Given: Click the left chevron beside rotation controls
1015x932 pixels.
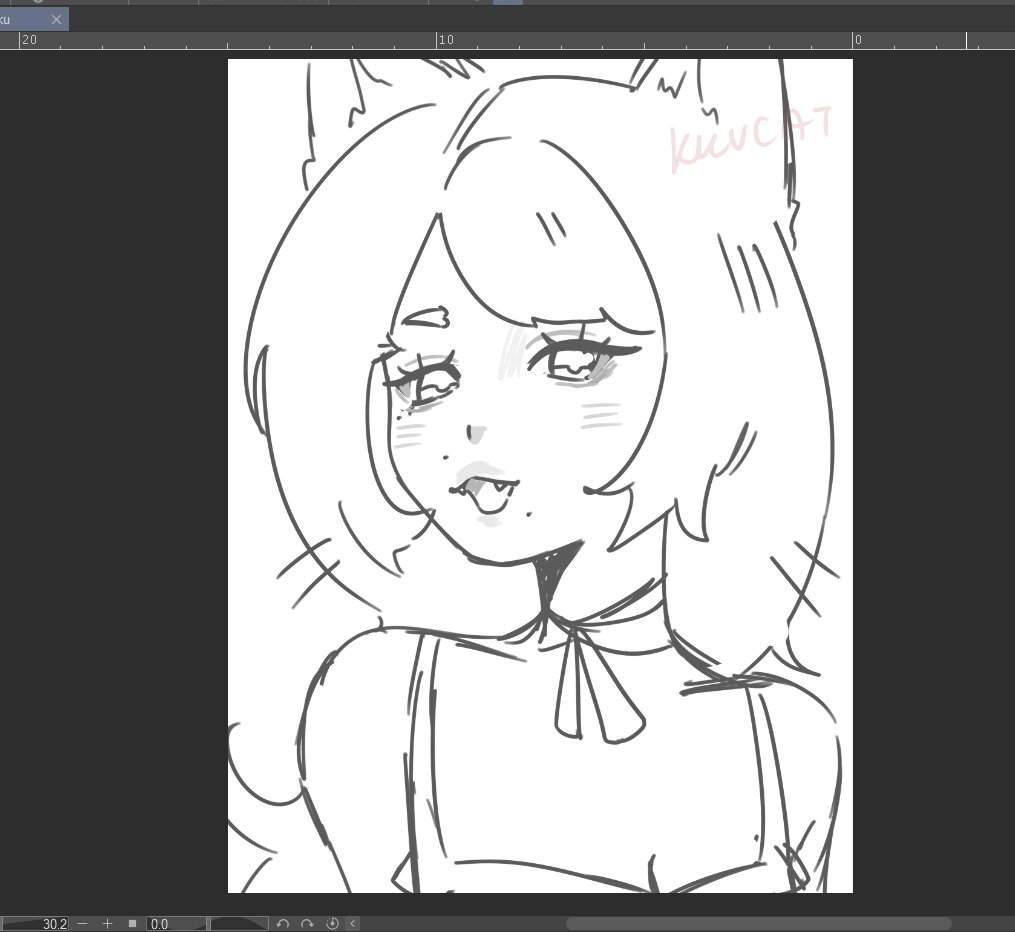Looking at the screenshot, I should [x=353, y=924].
